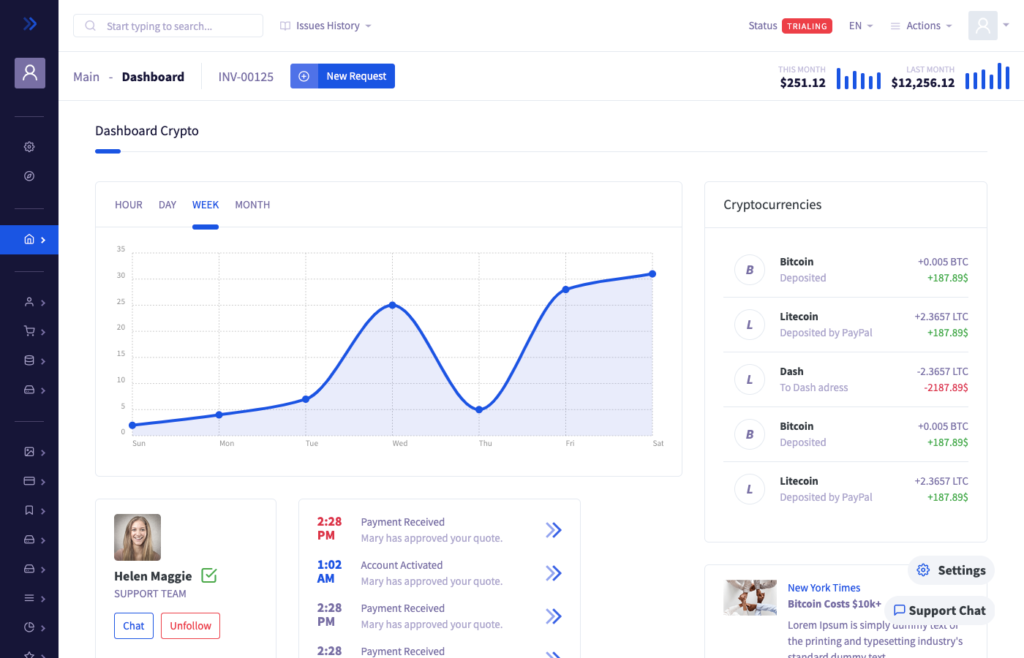Open the shopping cart icon in the sidebar

[x=29, y=332]
